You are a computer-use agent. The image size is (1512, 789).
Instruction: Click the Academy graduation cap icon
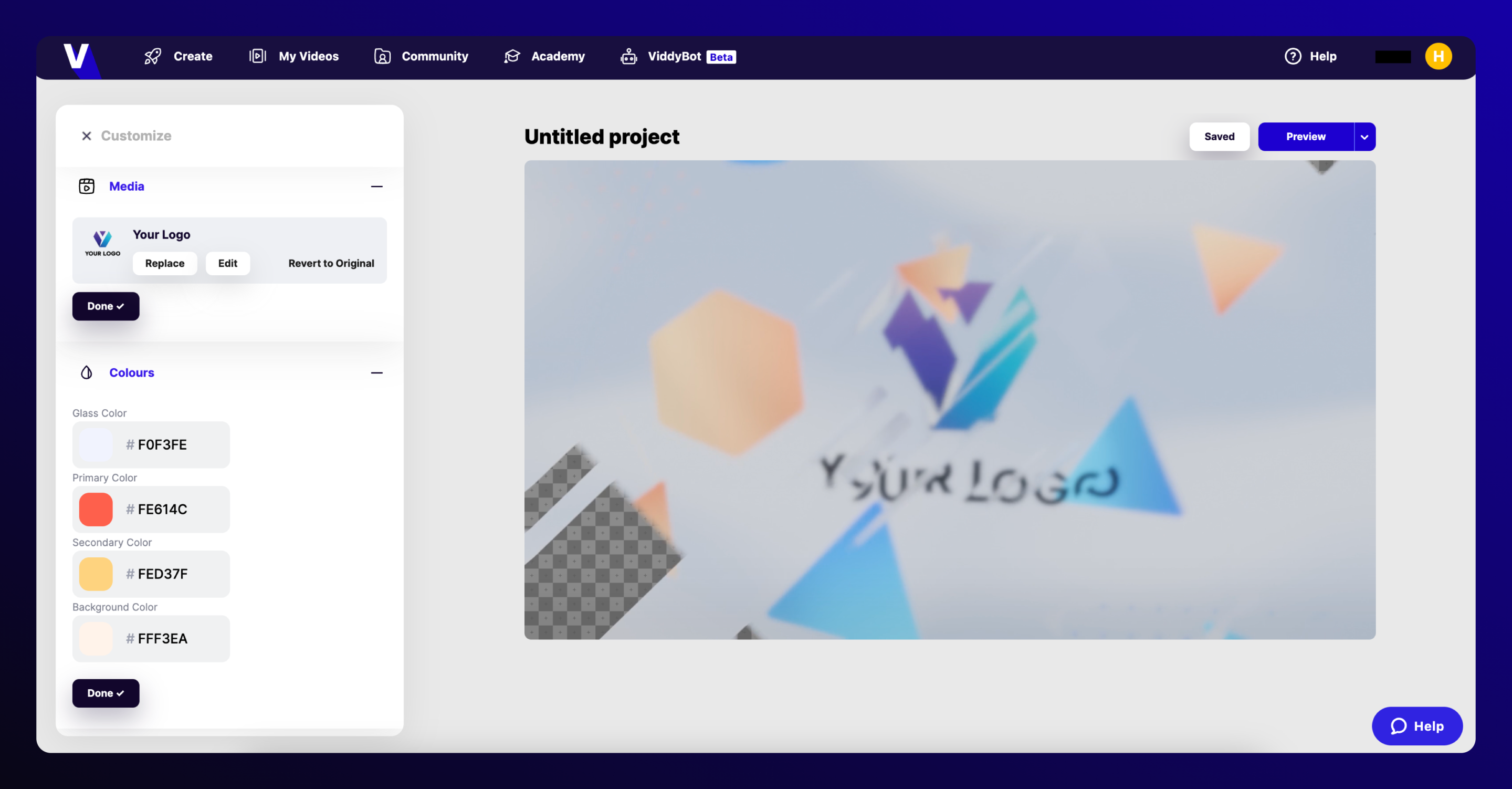(512, 56)
